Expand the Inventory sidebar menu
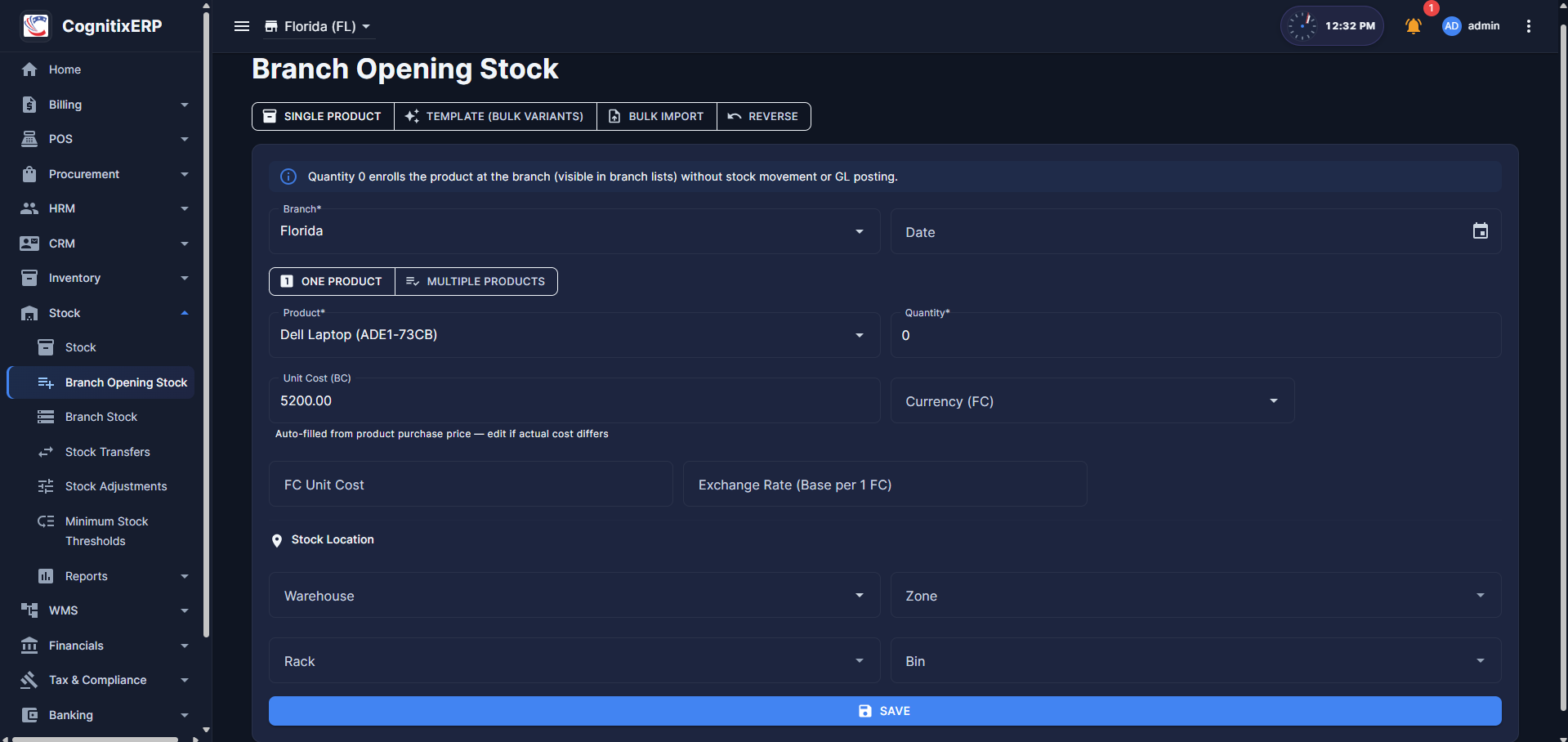1568x742 pixels. click(x=185, y=278)
